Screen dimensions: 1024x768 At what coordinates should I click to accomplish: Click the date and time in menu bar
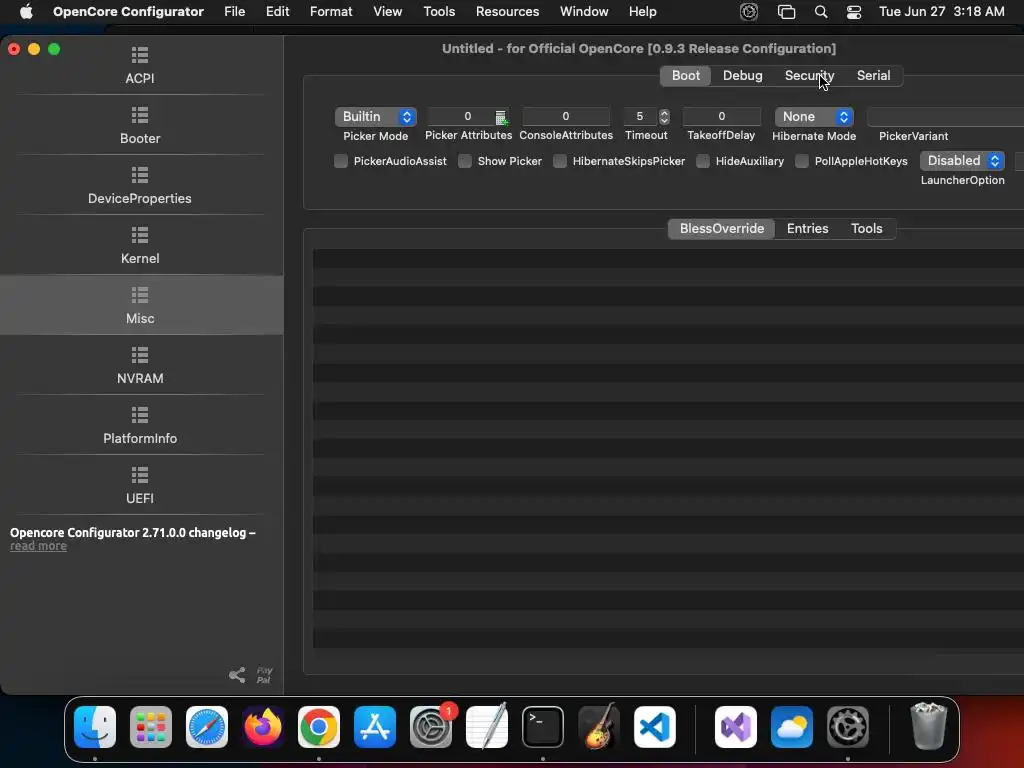[x=941, y=12]
